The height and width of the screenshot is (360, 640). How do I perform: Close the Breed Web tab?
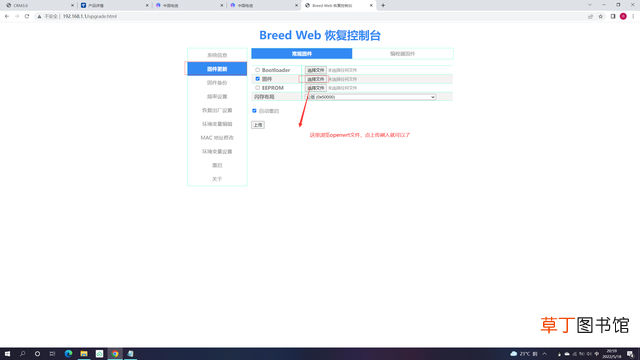click(371, 5)
